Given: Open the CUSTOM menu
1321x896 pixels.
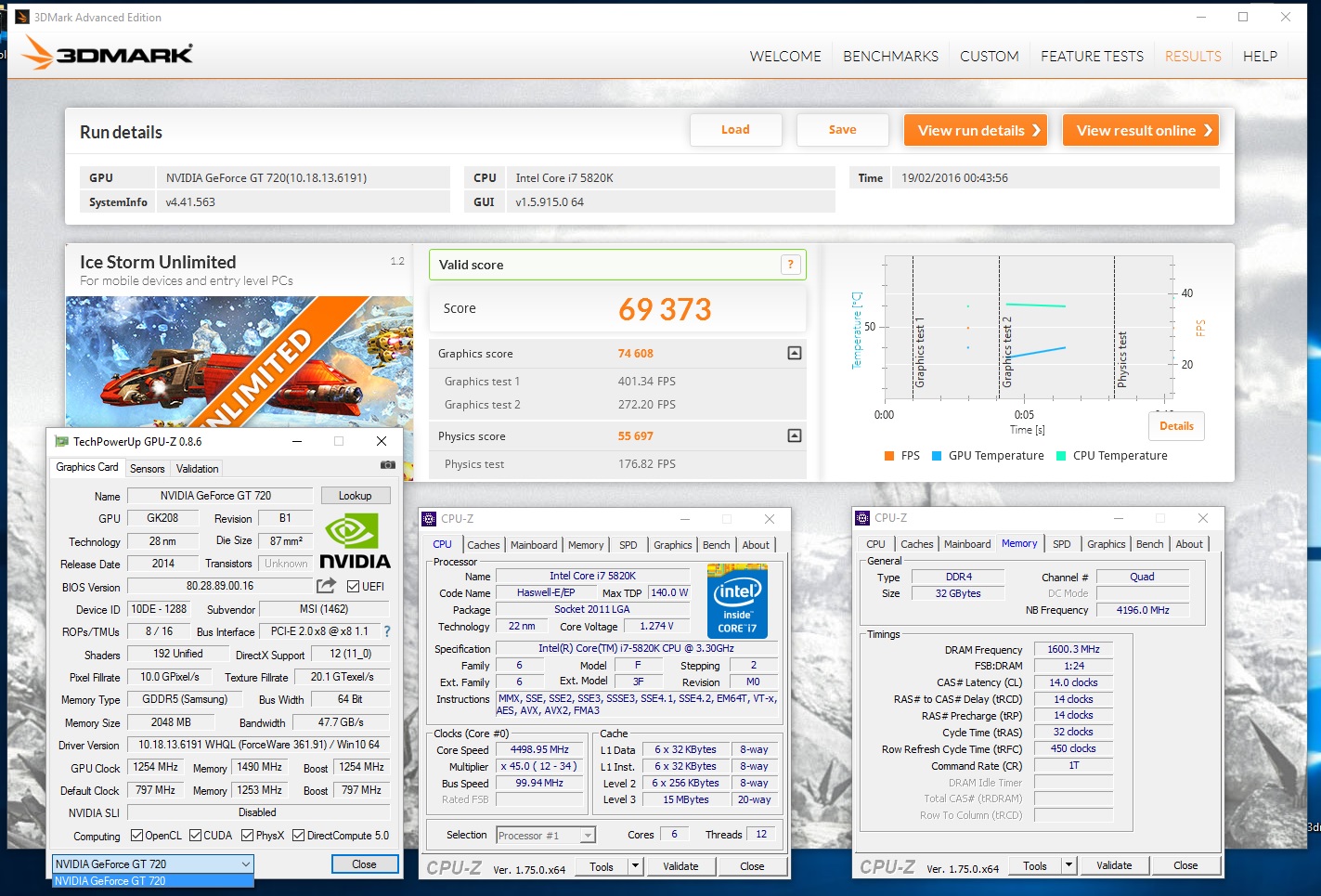Looking at the screenshot, I should [x=990, y=57].
